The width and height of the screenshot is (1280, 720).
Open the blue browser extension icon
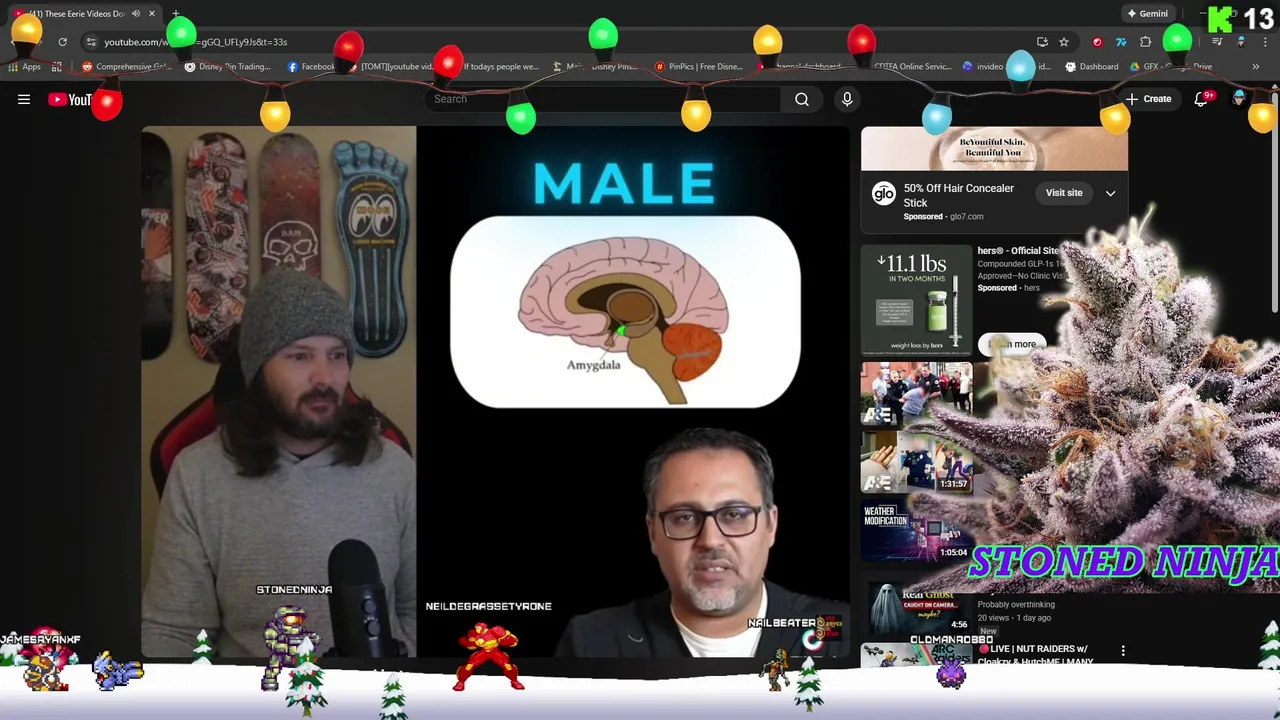point(1120,42)
